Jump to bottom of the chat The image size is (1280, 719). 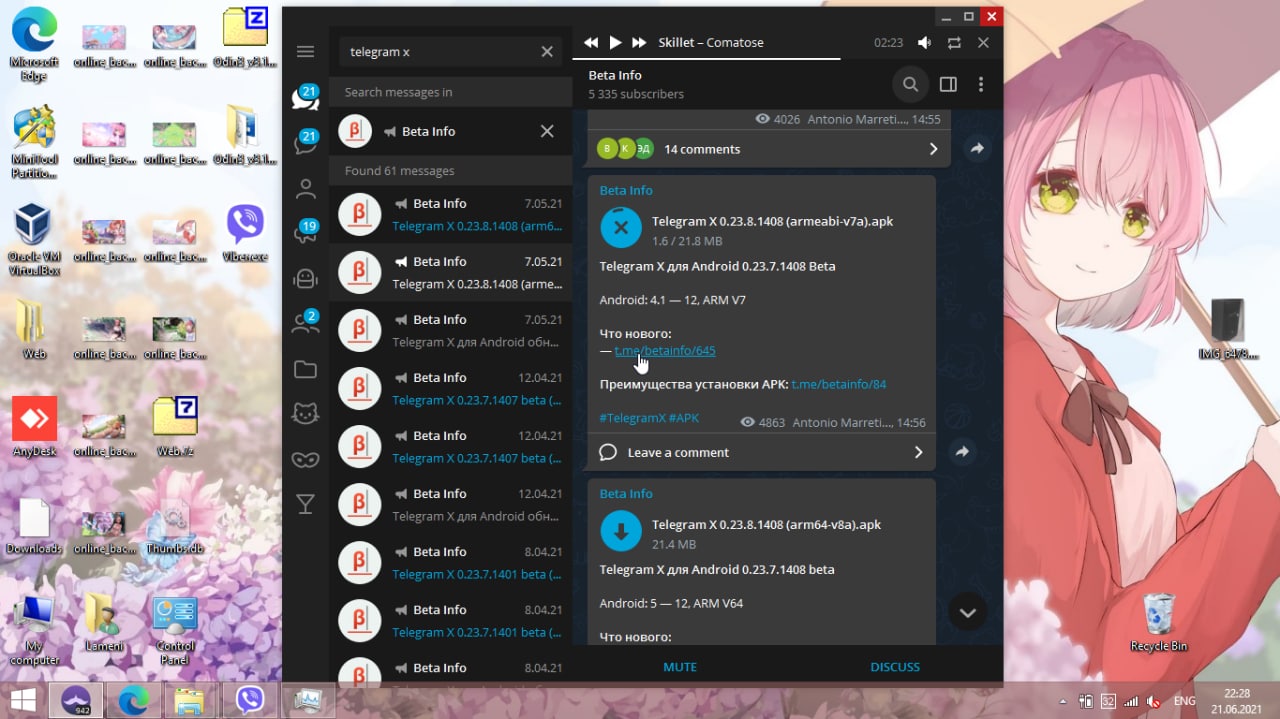point(967,612)
